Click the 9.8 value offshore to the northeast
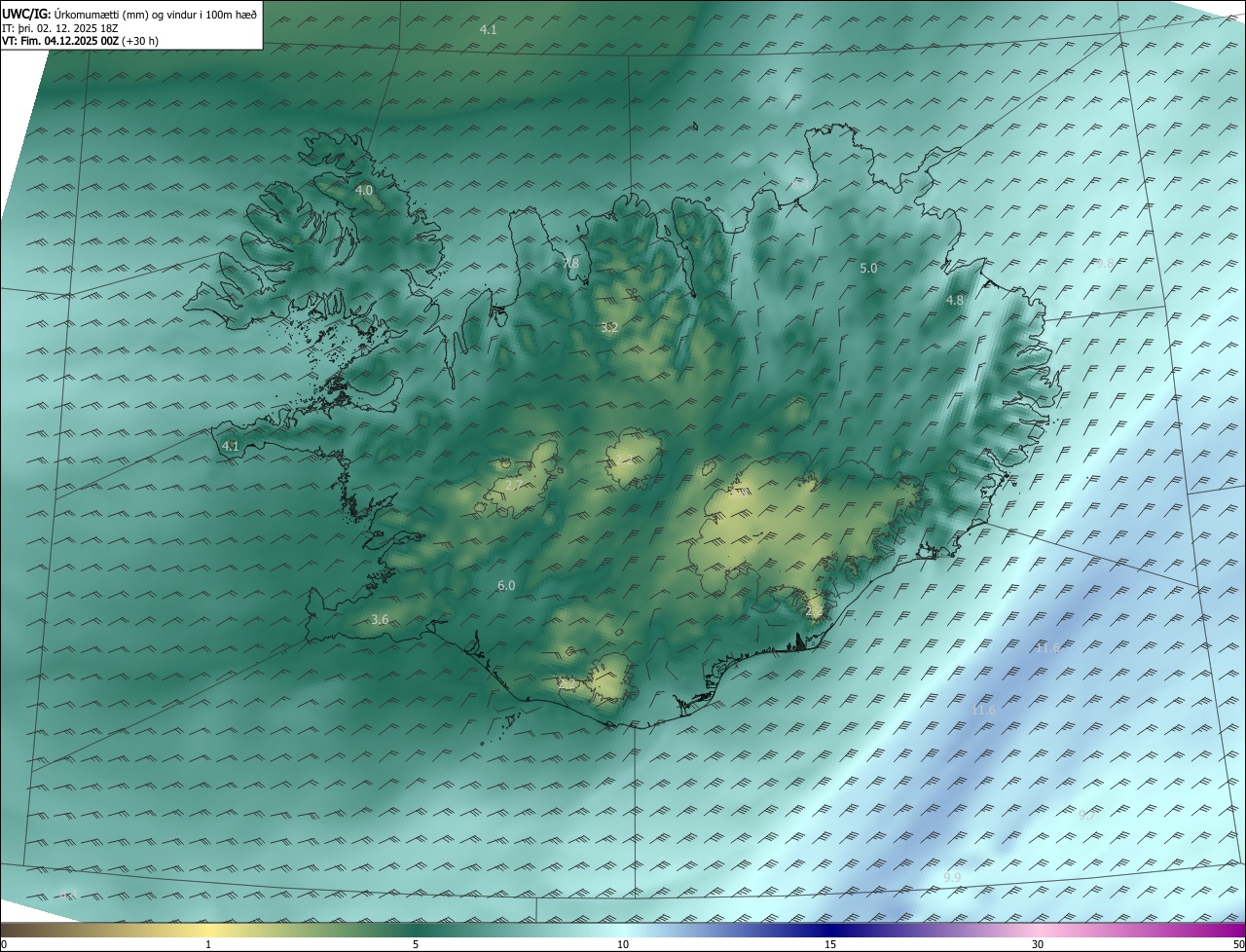 click(1105, 264)
